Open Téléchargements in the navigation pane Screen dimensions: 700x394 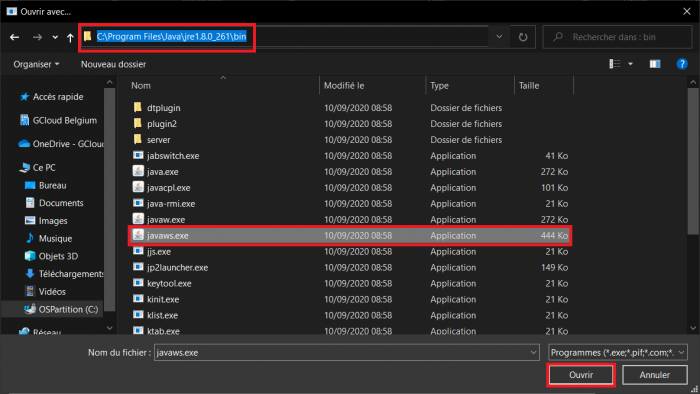(x=65, y=274)
